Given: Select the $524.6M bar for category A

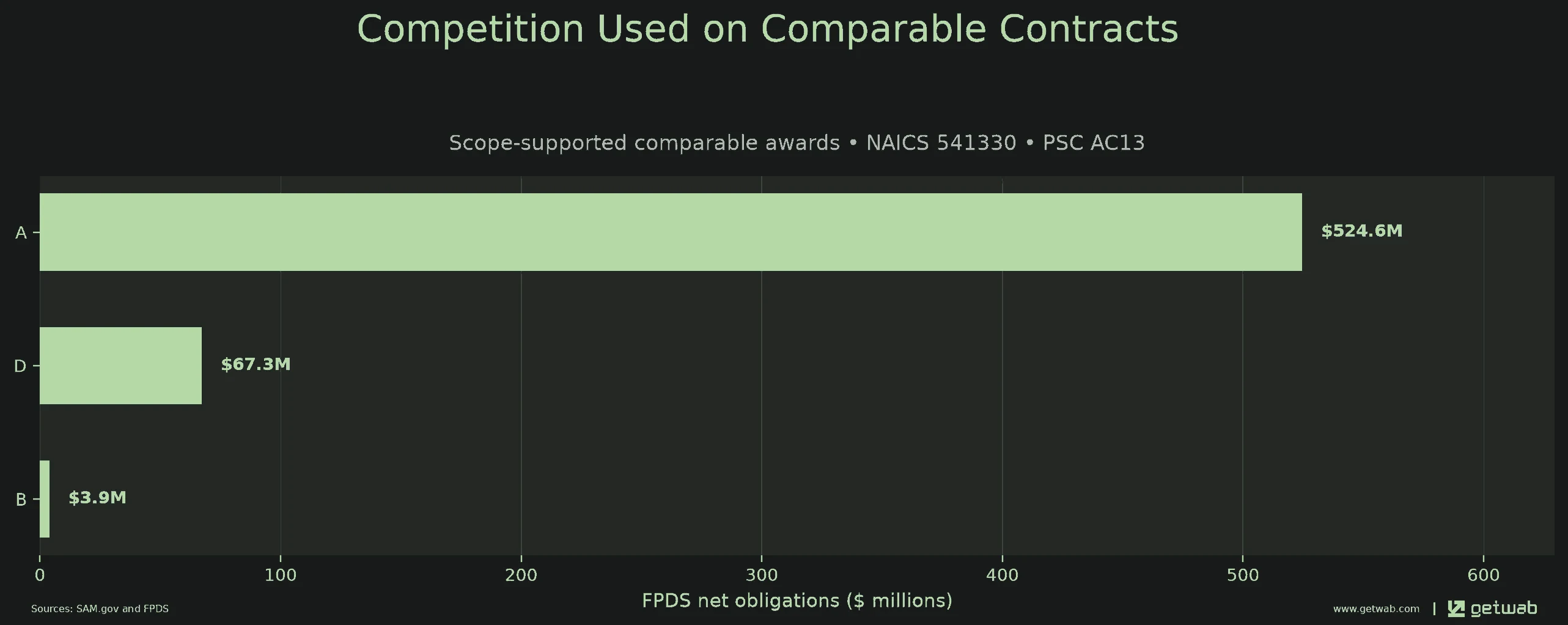Looking at the screenshot, I should (x=671, y=232).
